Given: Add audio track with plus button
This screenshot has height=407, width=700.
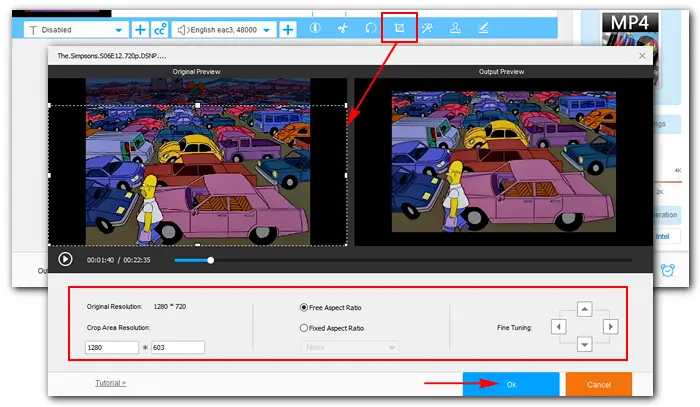Looking at the screenshot, I should [288, 30].
